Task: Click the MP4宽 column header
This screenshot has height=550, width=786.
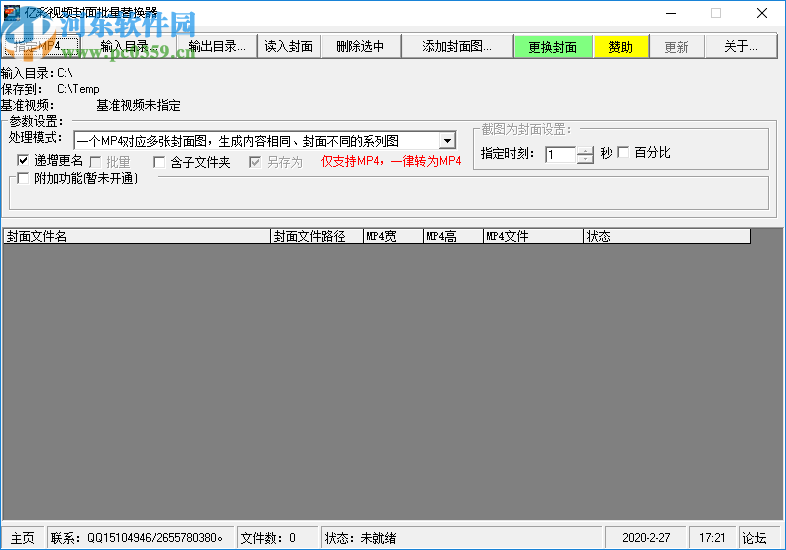Action: (394, 236)
